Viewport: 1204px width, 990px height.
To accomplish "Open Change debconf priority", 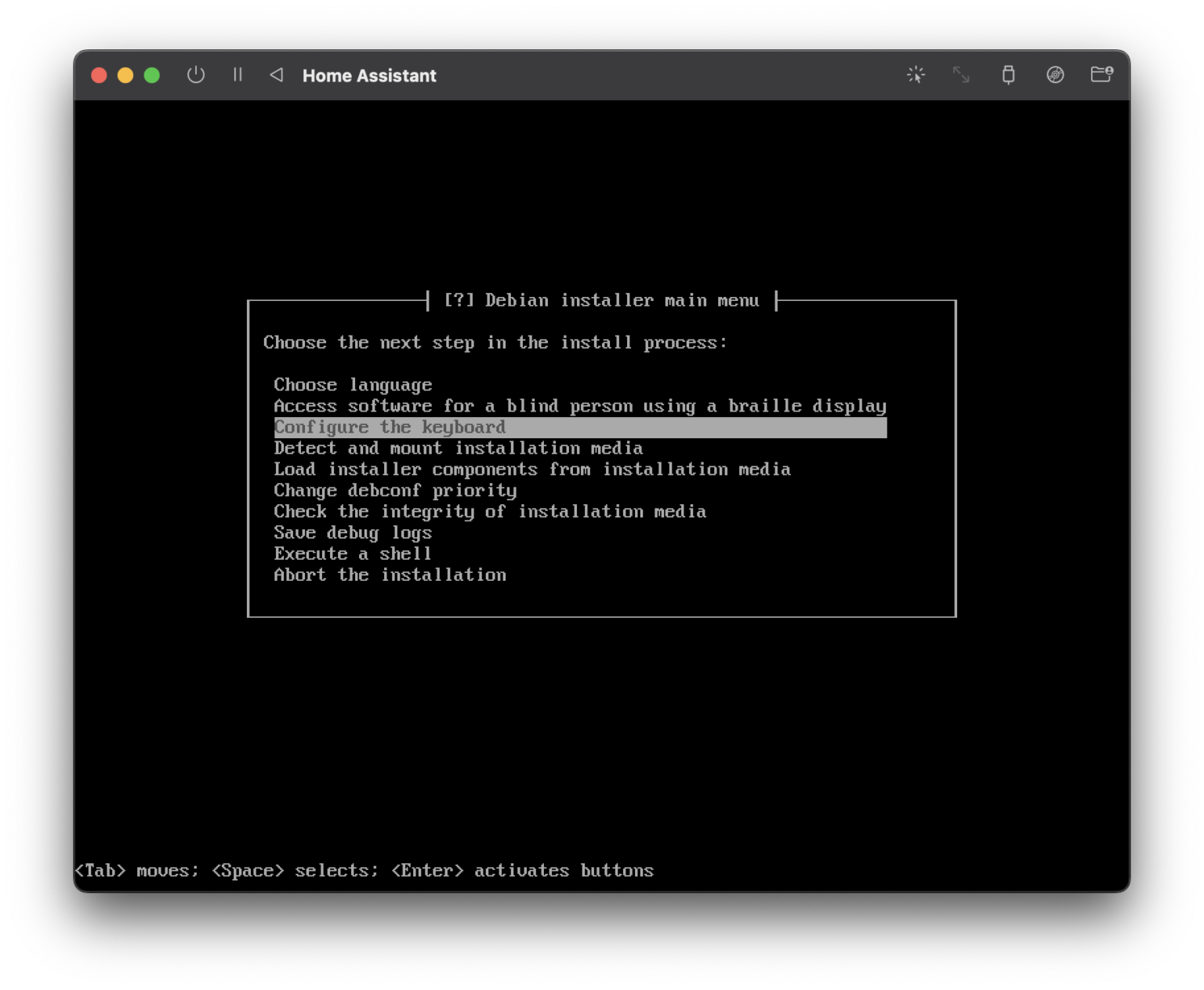I will point(395,490).
